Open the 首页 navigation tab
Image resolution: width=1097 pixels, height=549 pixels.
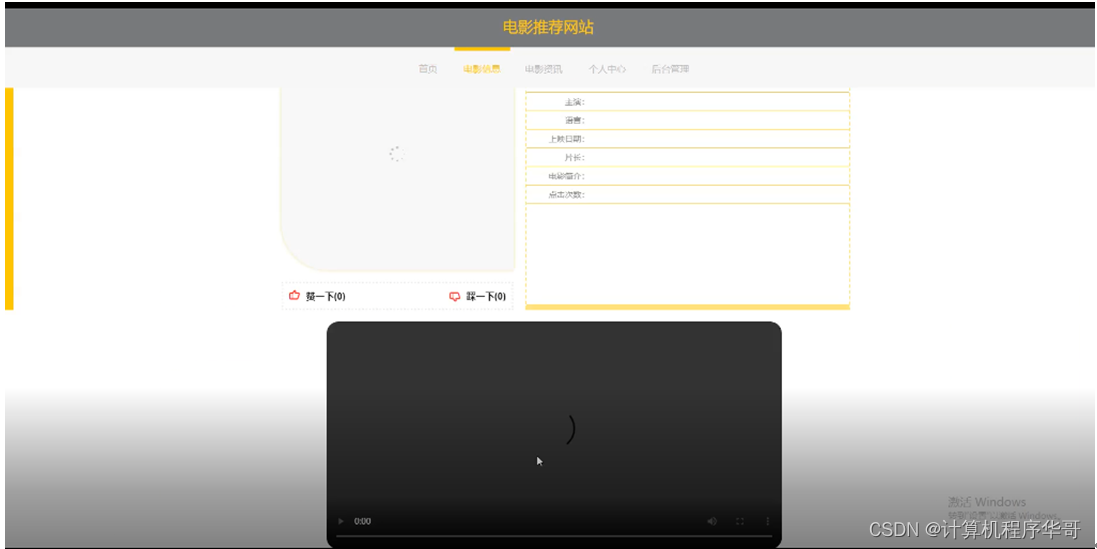point(427,69)
